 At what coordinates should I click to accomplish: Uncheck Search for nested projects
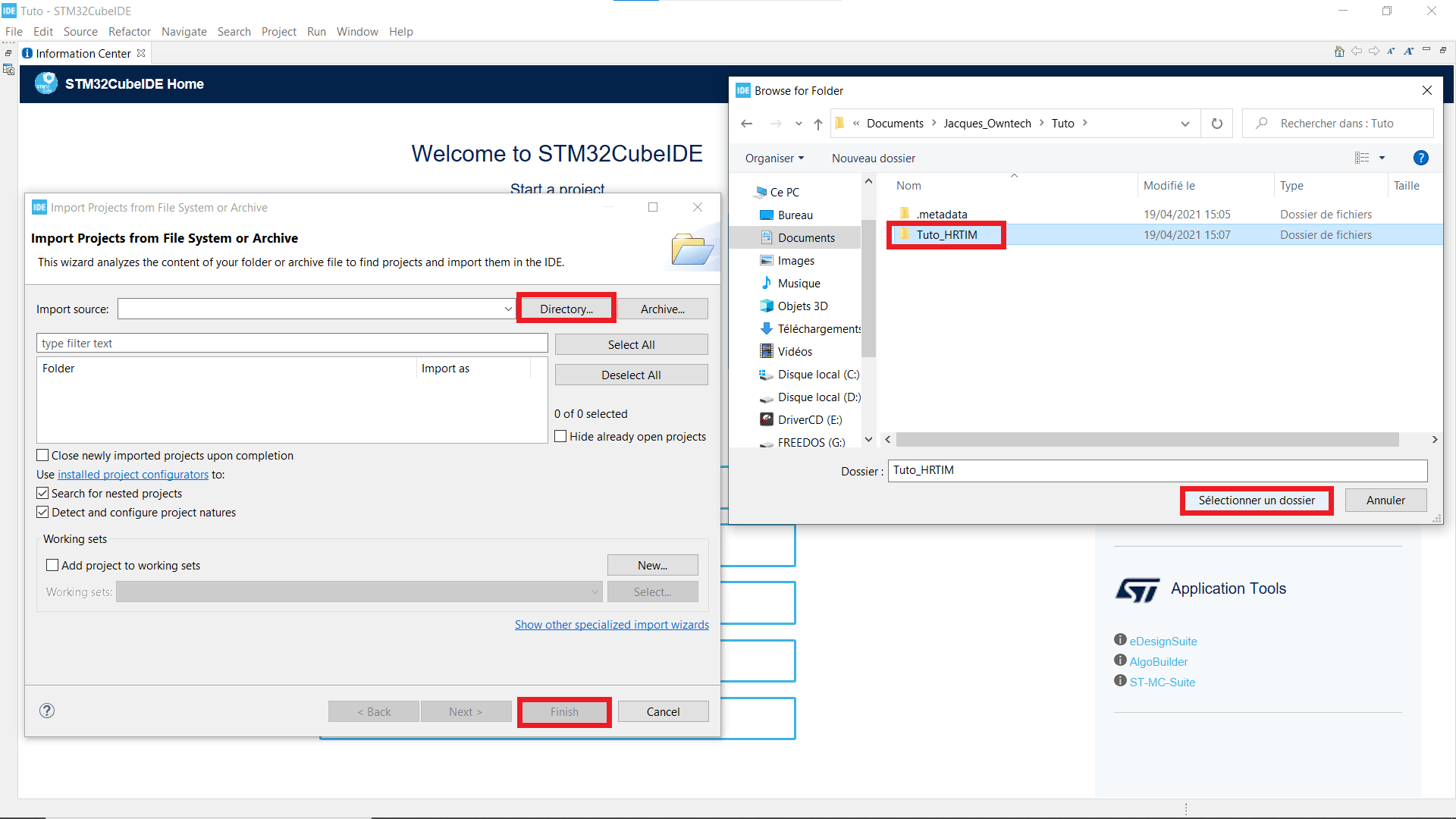(x=43, y=493)
